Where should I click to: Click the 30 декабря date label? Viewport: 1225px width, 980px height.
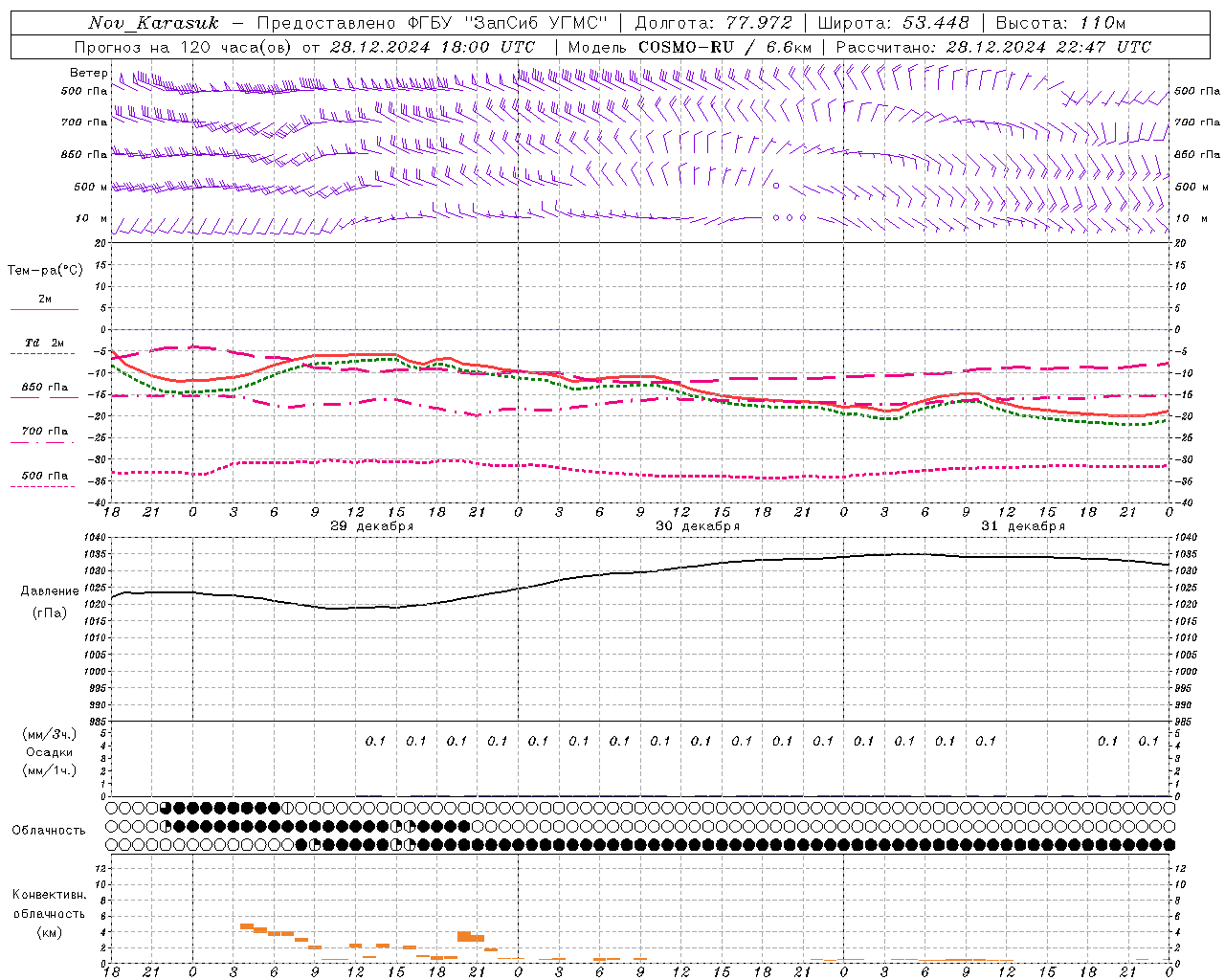pos(698,526)
